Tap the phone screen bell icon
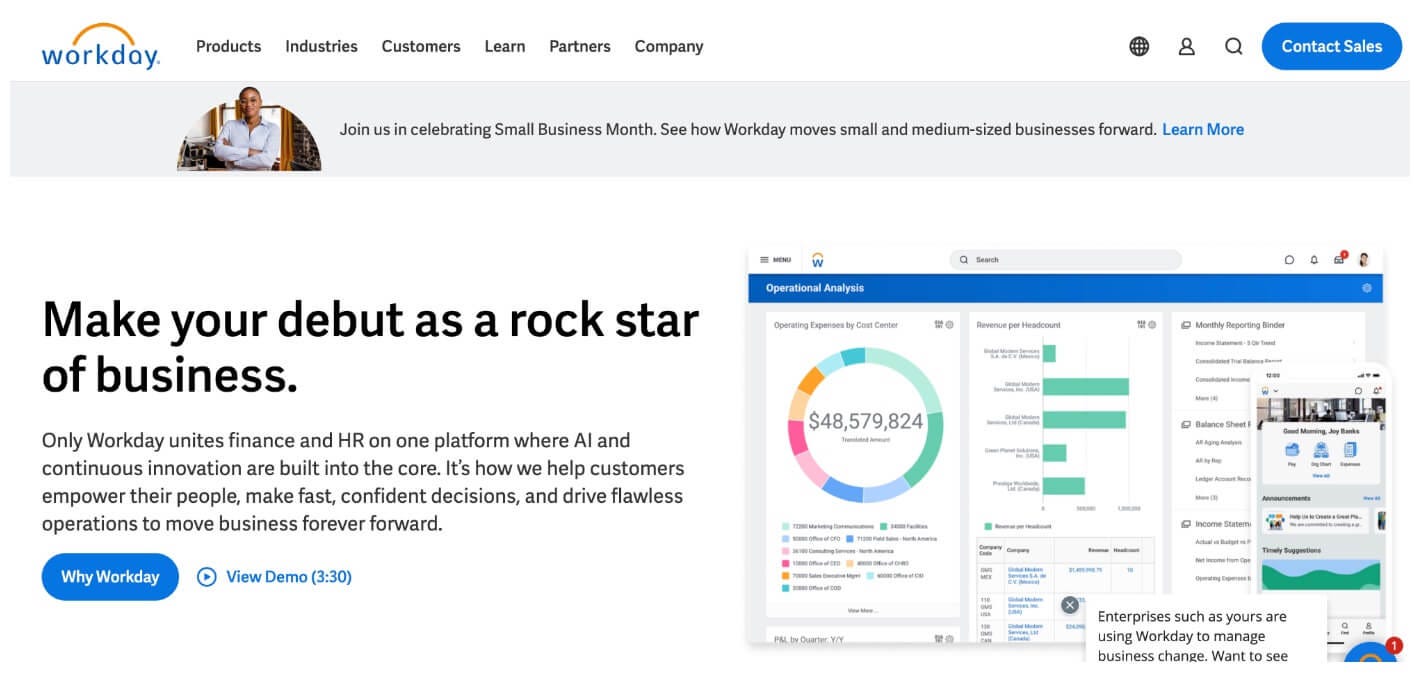The height and width of the screenshot is (686, 1420). tap(1377, 390)
